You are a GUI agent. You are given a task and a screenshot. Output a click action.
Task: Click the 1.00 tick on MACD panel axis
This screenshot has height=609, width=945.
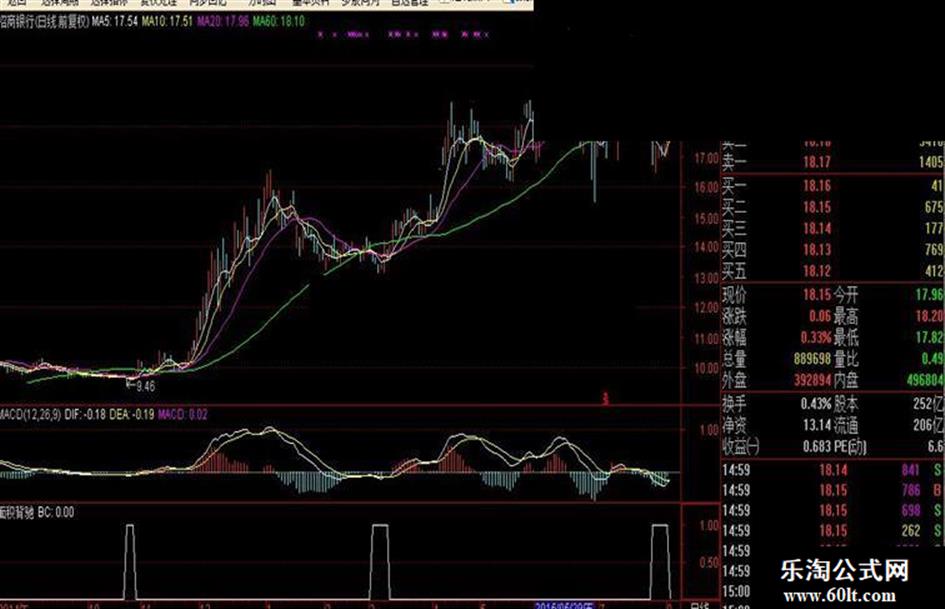(x=709, y=430)
